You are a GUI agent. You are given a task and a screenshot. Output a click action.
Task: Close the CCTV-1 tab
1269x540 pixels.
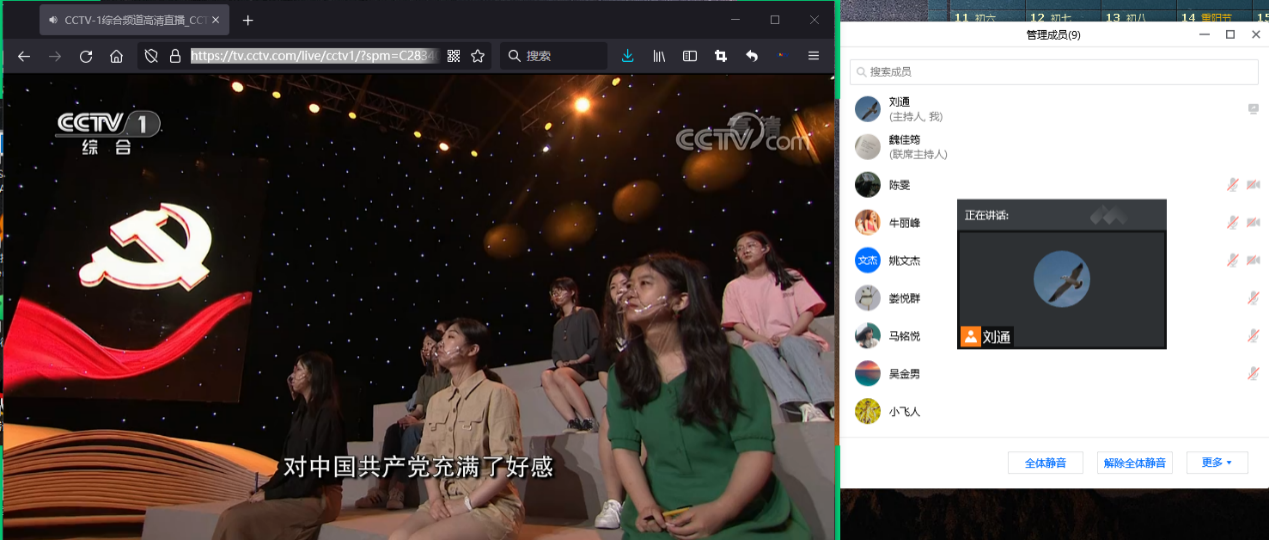[215, 20]
